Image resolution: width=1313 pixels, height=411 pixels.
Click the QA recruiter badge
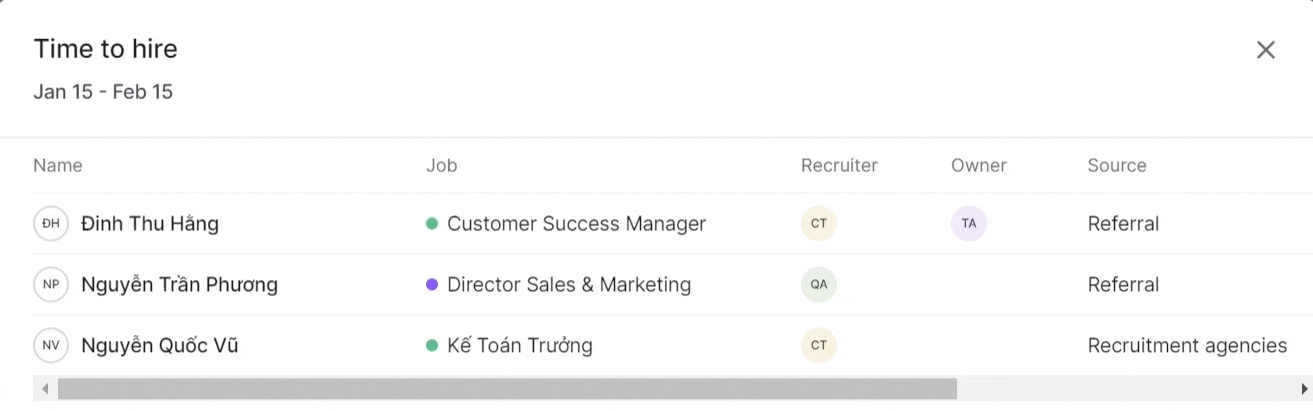819,285
